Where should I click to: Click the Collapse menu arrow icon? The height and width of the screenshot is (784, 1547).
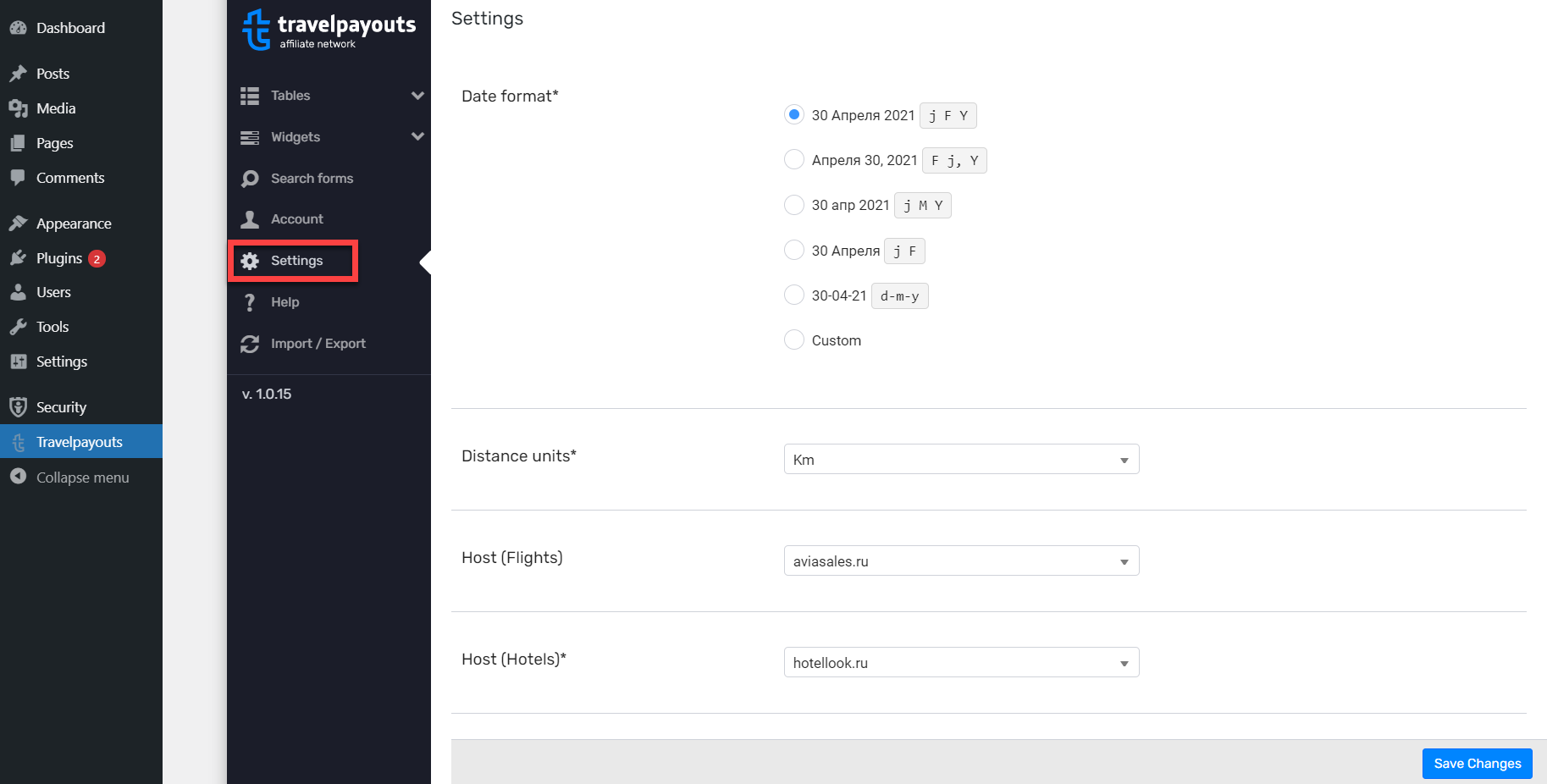click(18, 477)
